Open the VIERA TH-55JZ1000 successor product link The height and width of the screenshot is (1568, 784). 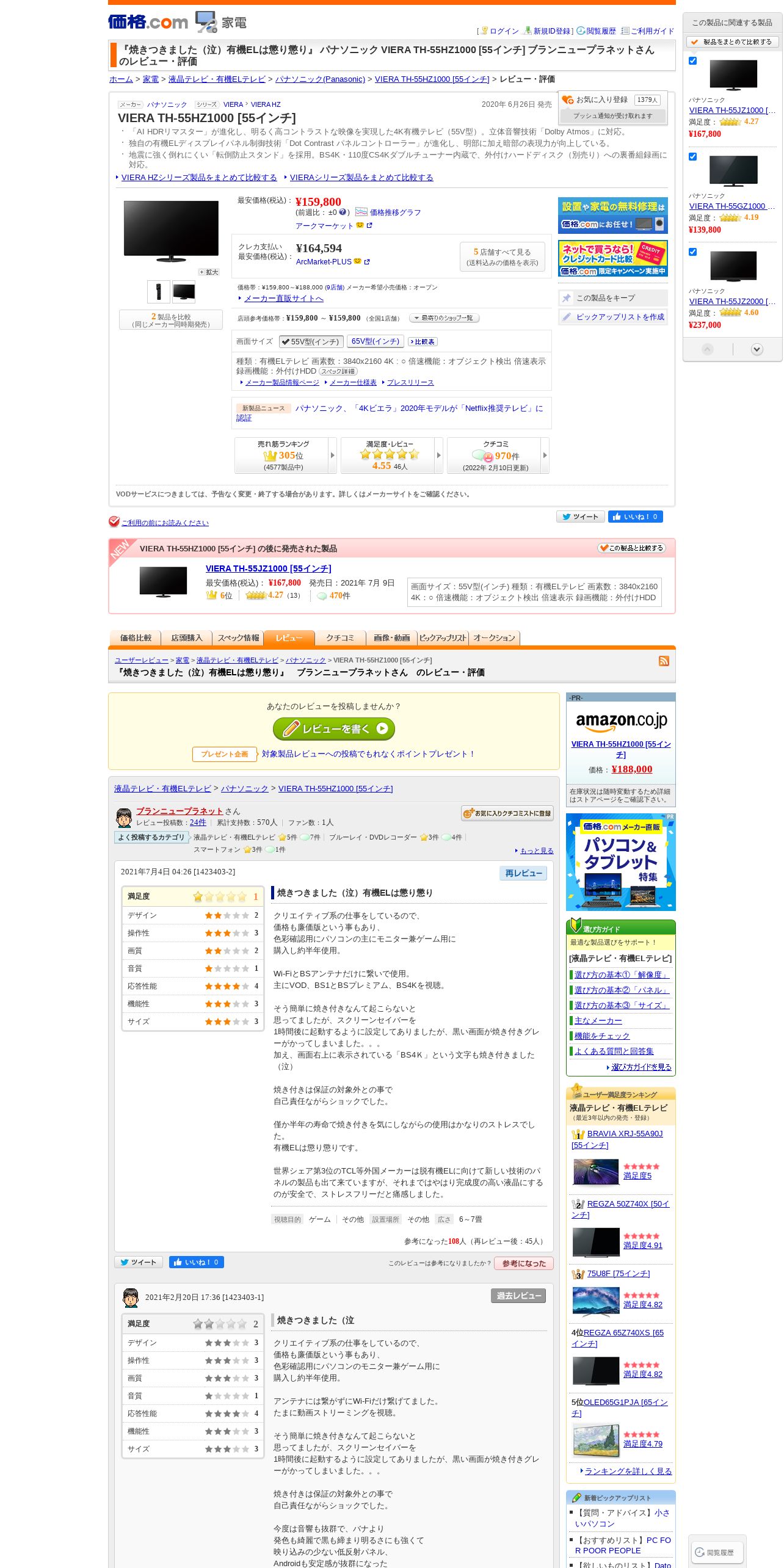tap(269, 568)
